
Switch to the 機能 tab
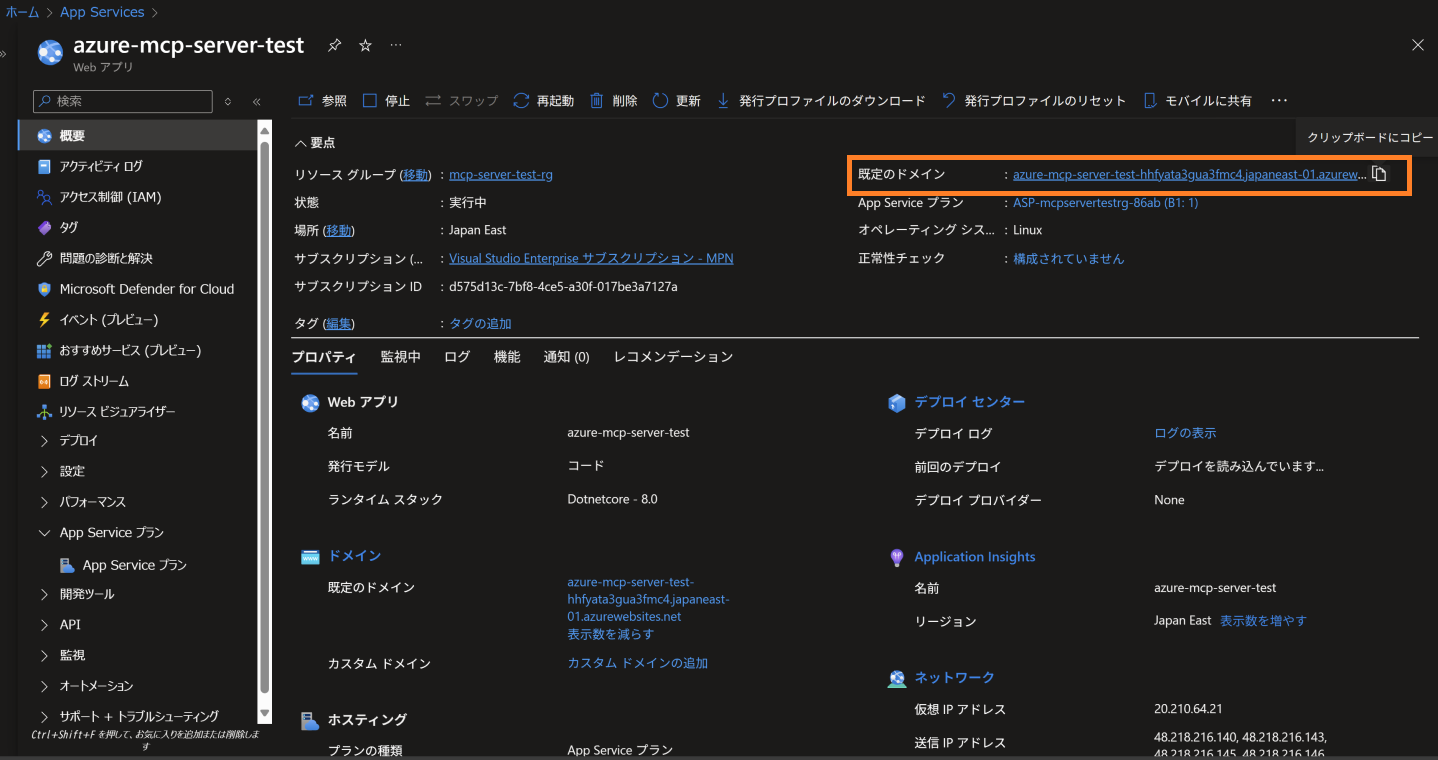coord(507,357)
